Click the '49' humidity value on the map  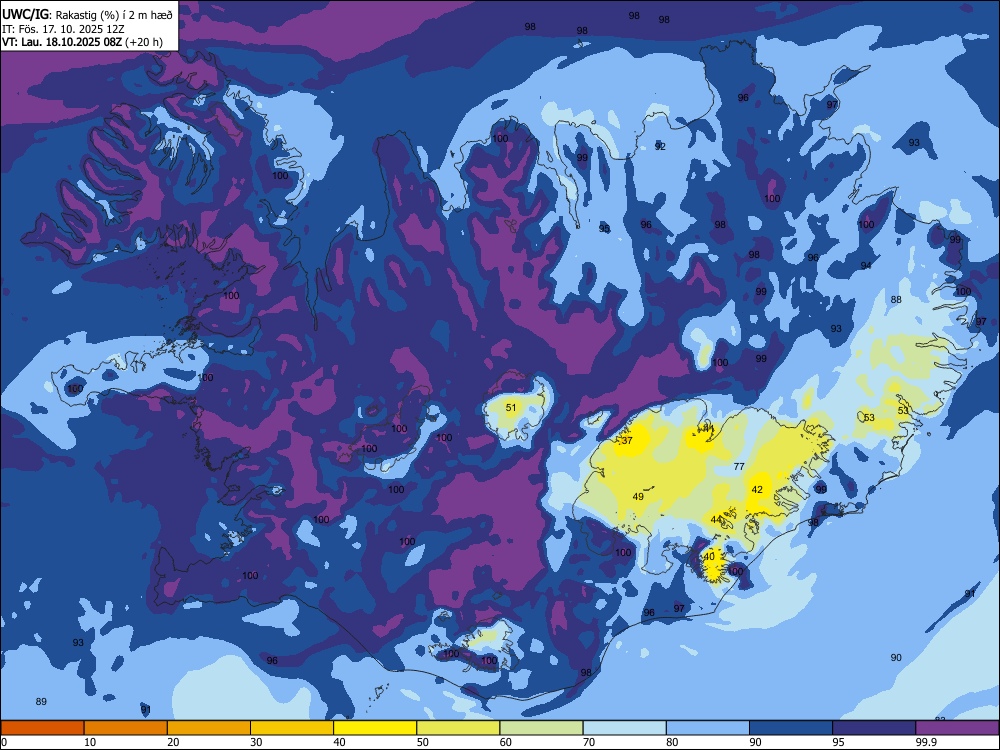(x=638, y=496)
